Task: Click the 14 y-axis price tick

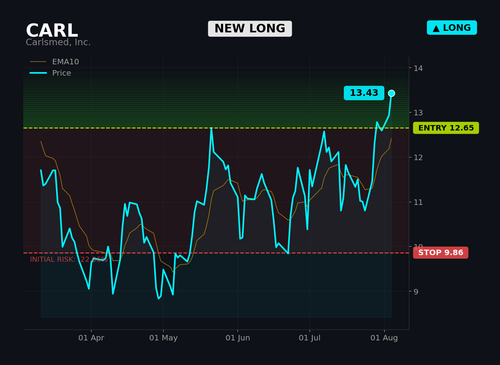Action: [x=418, y=68]
